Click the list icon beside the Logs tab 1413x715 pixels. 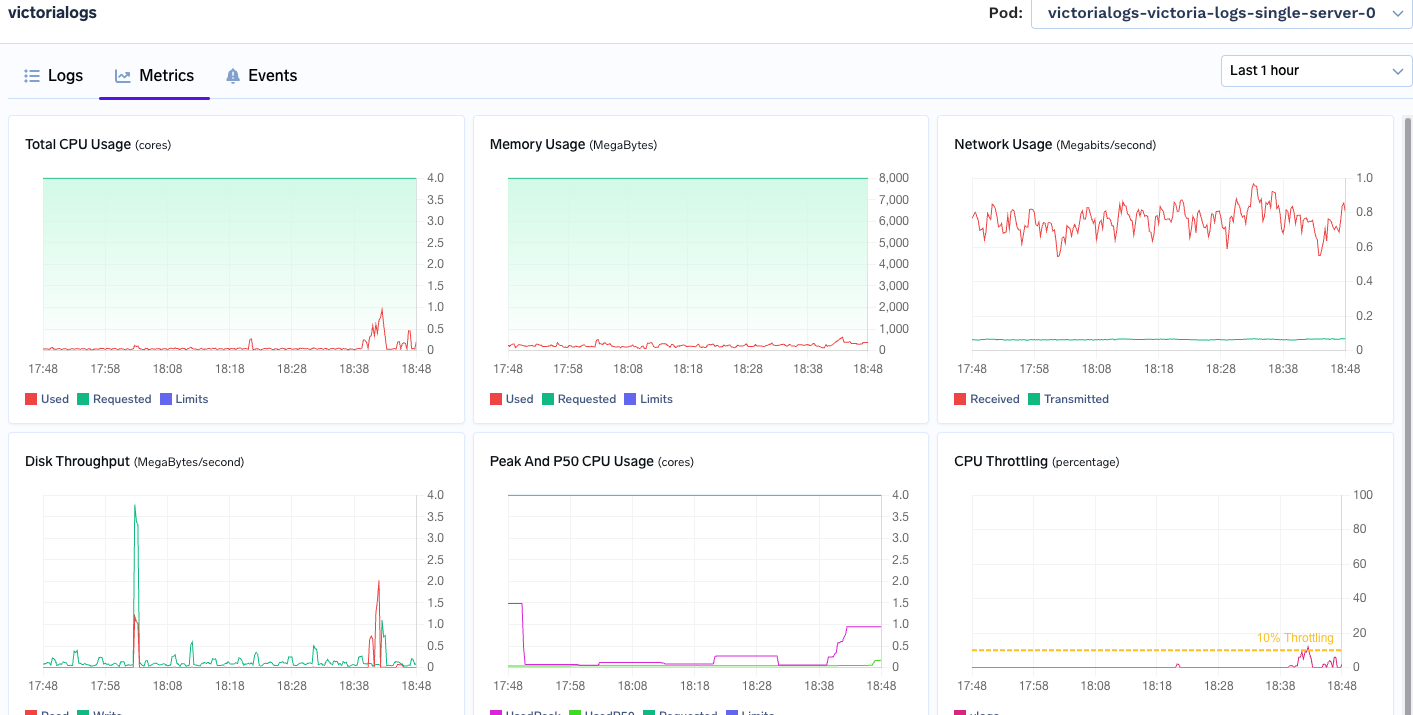pyautogui.click(x=31, y=75)
